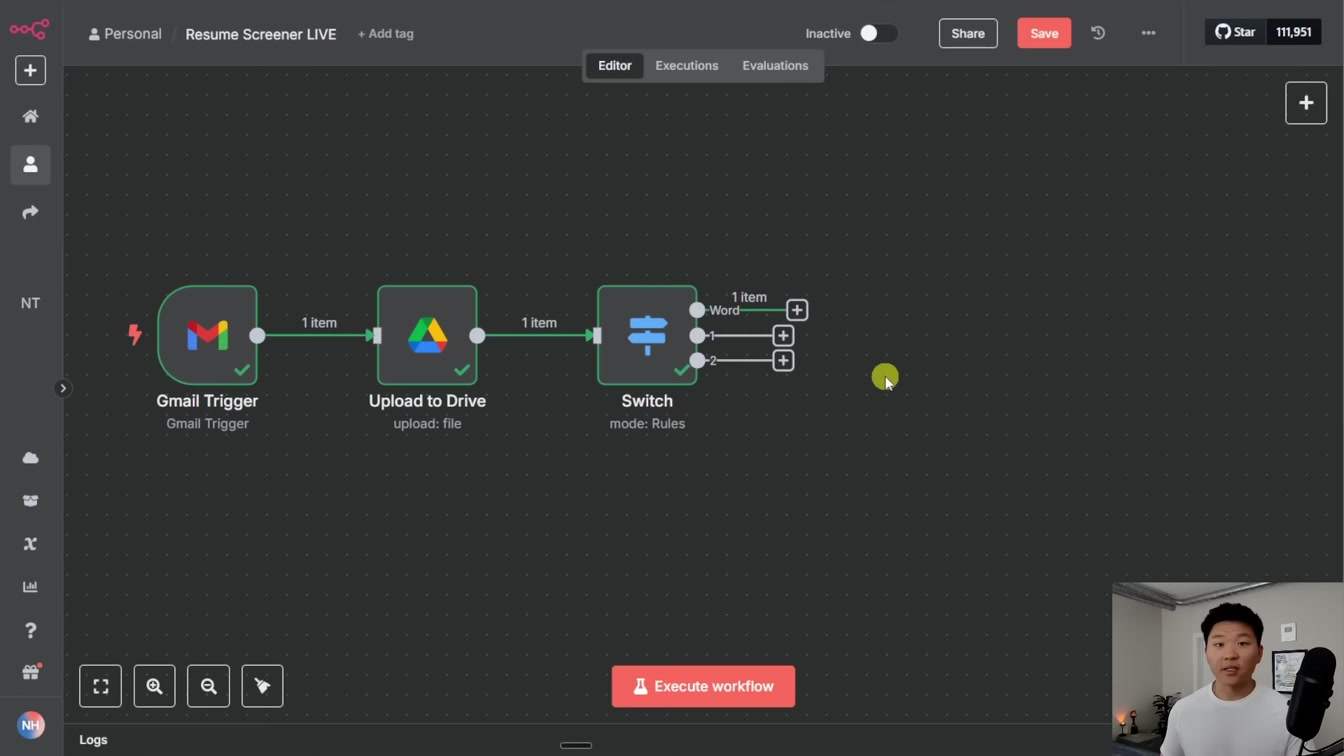Switch to the Evaluations tab

(x=775, y=66)
